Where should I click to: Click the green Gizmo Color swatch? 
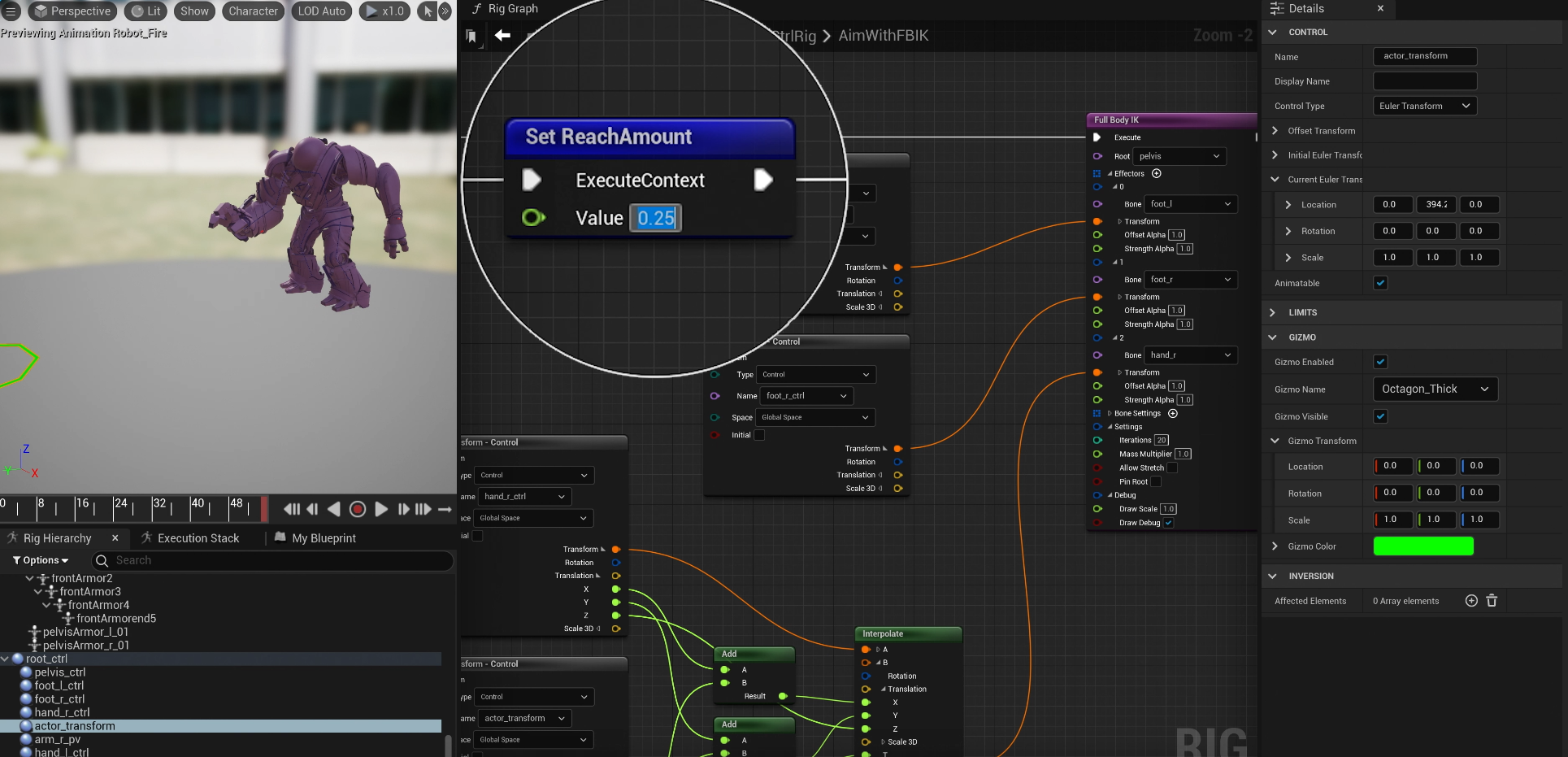click(1422, 546)
